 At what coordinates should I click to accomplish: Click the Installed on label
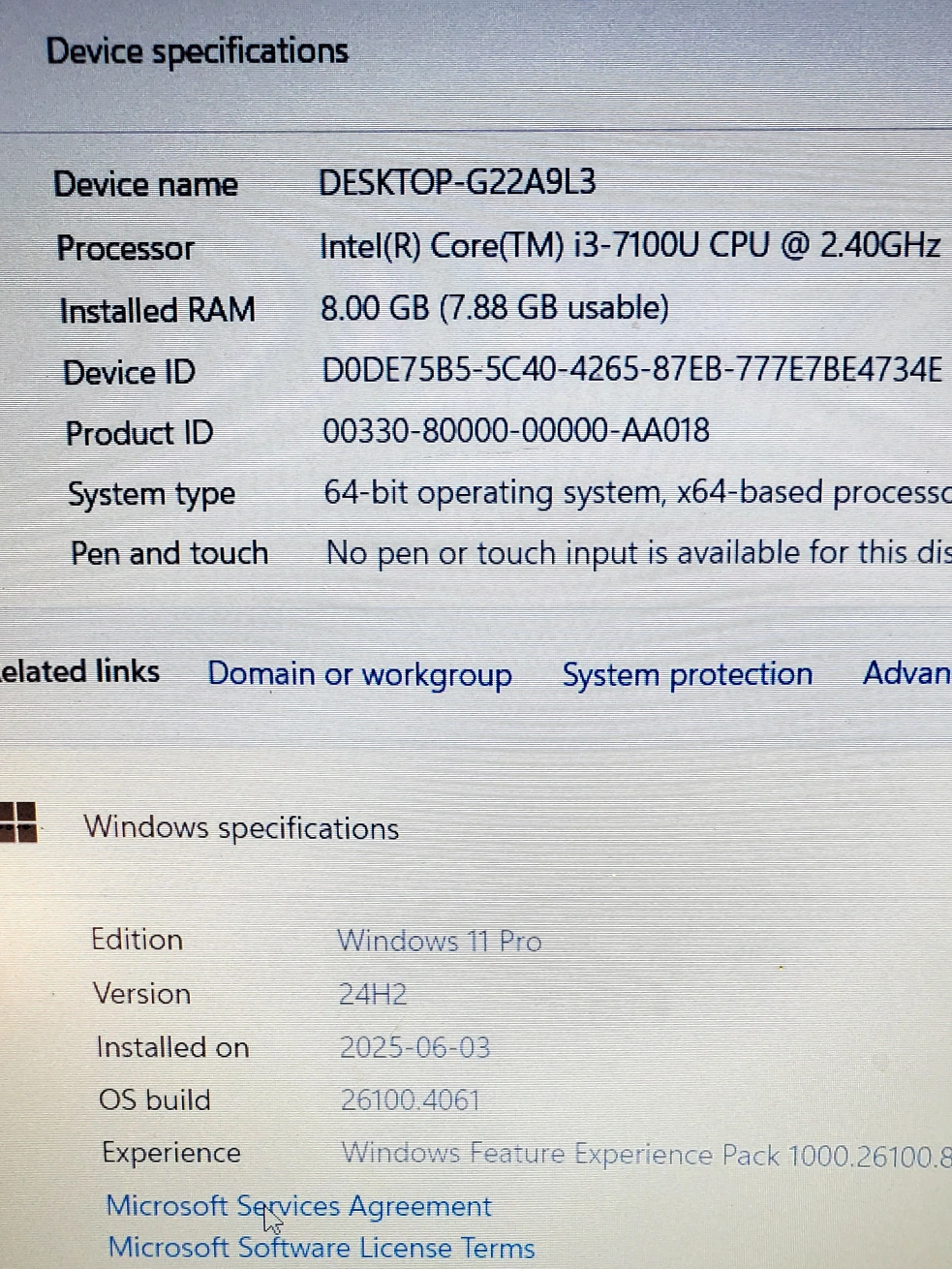pos(172,1047)
